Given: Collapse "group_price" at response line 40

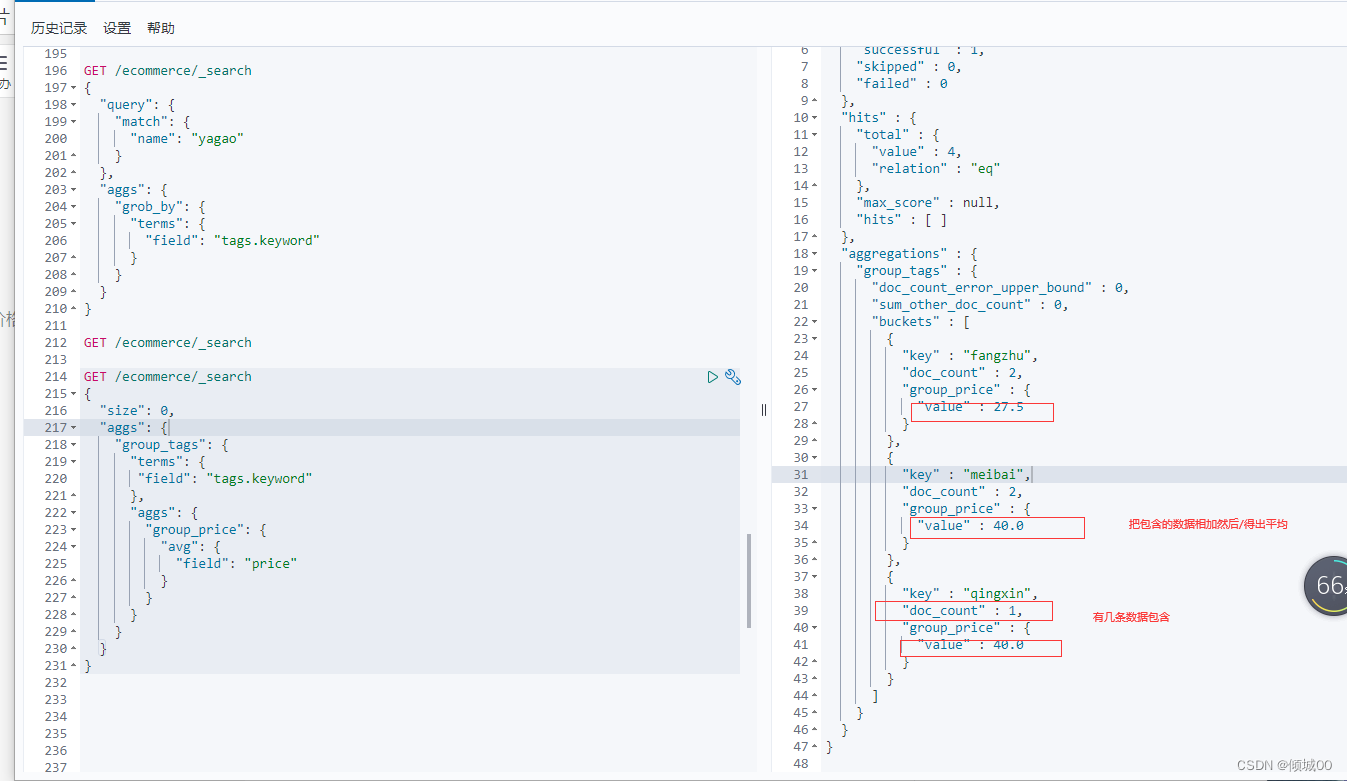Looking at the screenshot, I should click(x=815, y=628).
